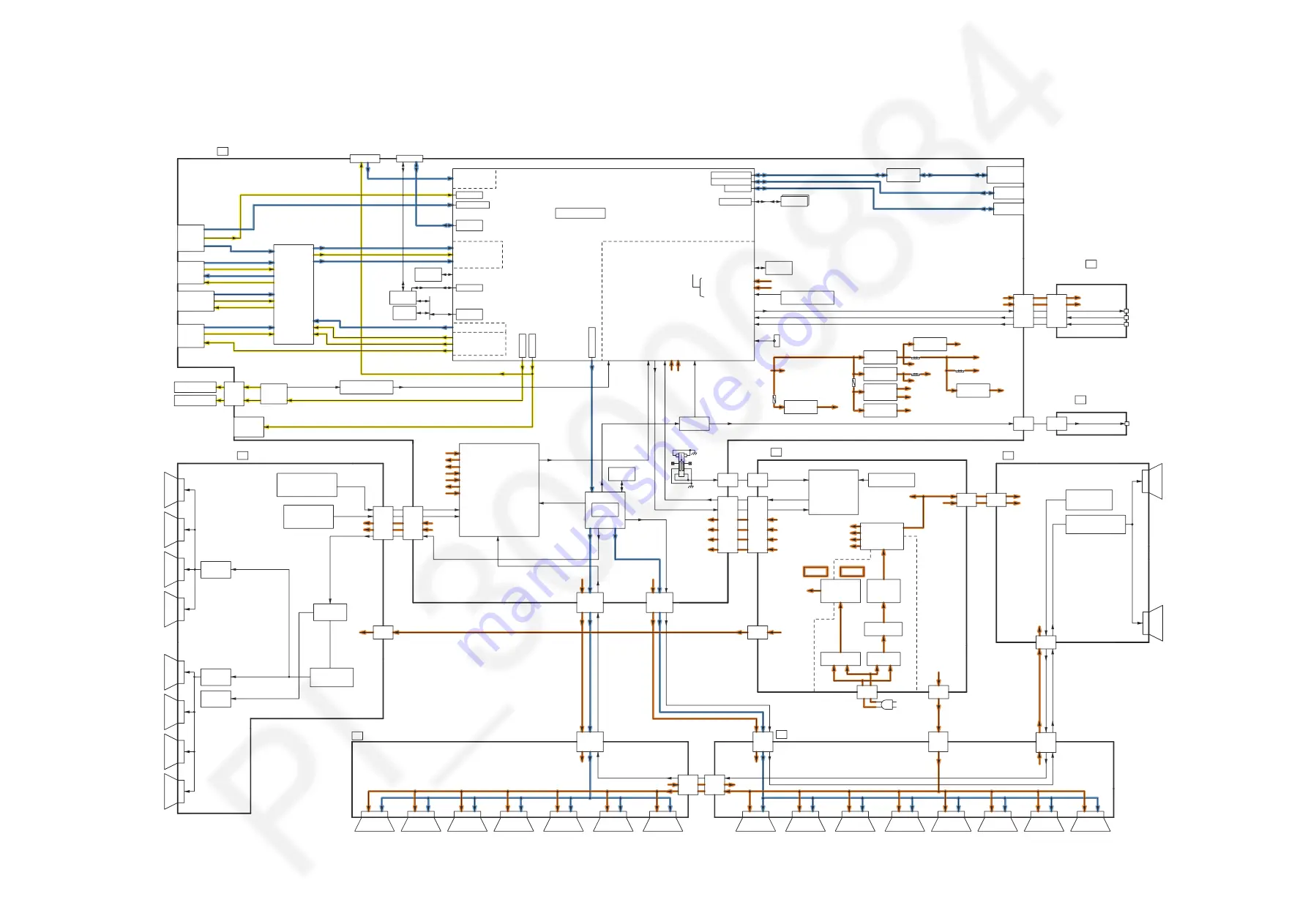Image resolution: width=1308 pixels, height=924 pixels.
Task: Select the upper speaker symbol in the right panel
Action: tap(1153, 481)
